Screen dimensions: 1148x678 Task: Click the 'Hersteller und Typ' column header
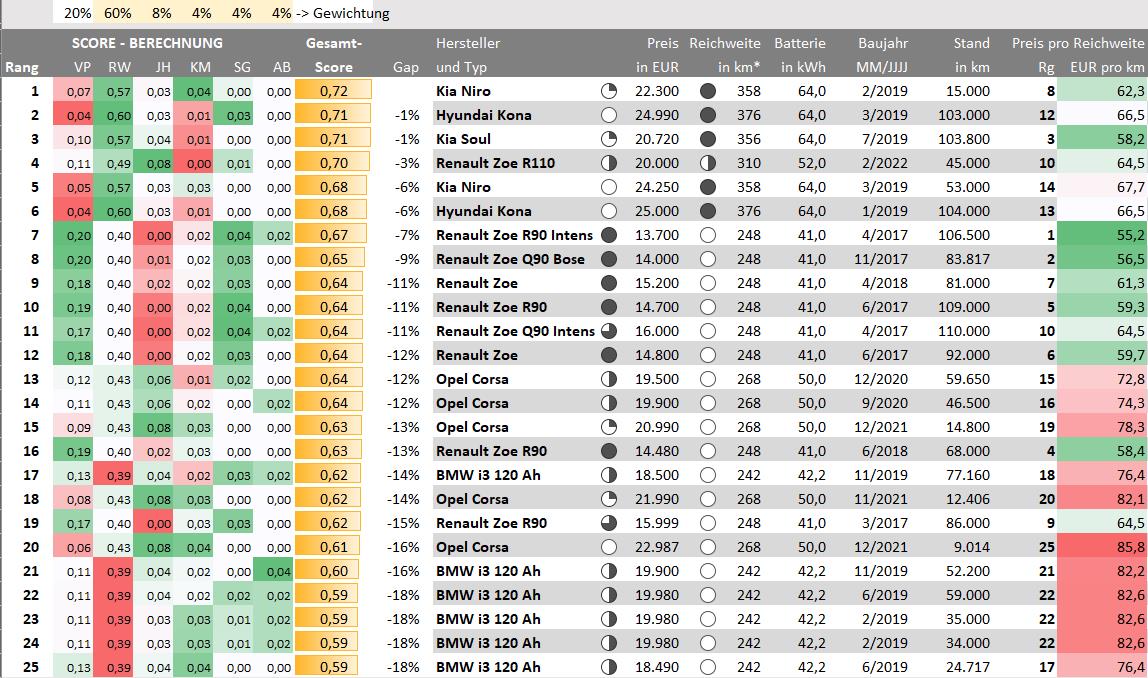pos(468,55)
